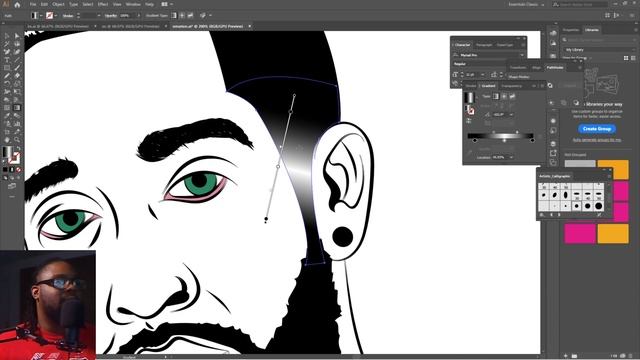This screenshot has width=640, height=360.
Task: Click the libraries search field
Action: coord(599,40)
